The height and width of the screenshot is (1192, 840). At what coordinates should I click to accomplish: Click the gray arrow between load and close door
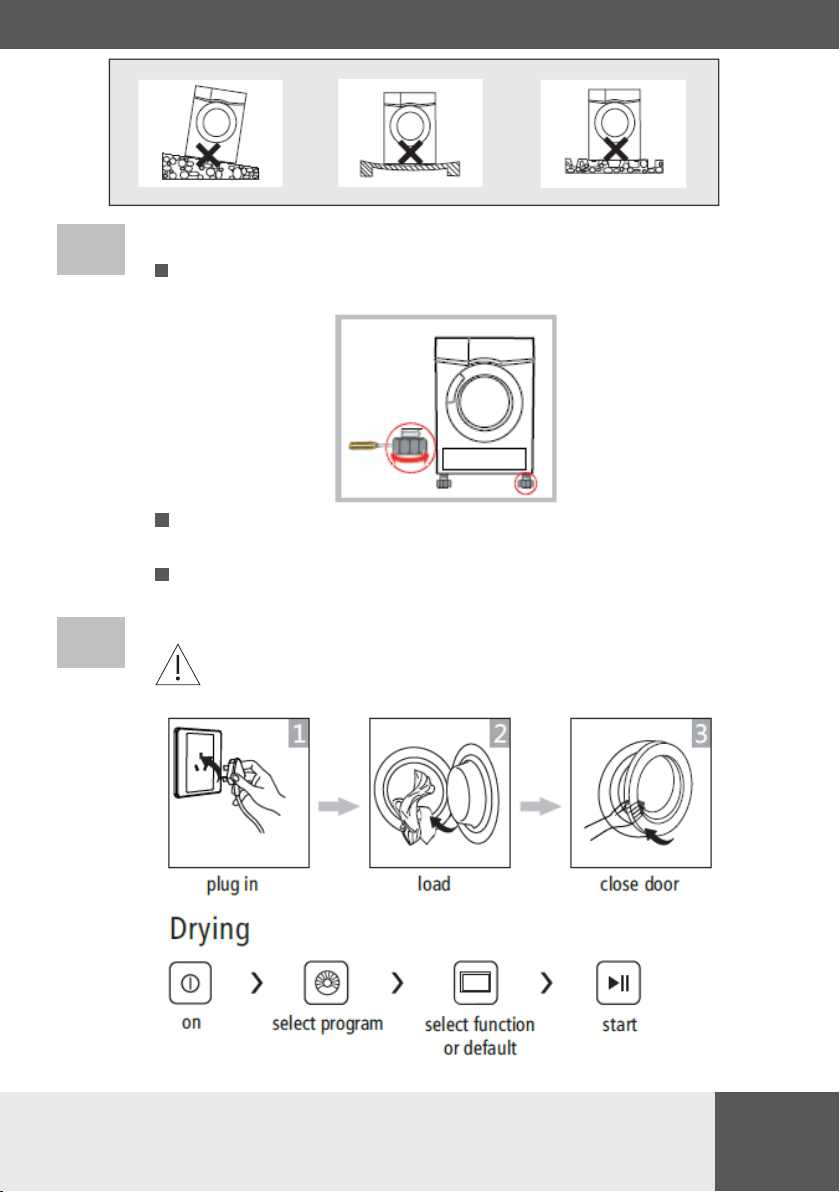point(540,806)
